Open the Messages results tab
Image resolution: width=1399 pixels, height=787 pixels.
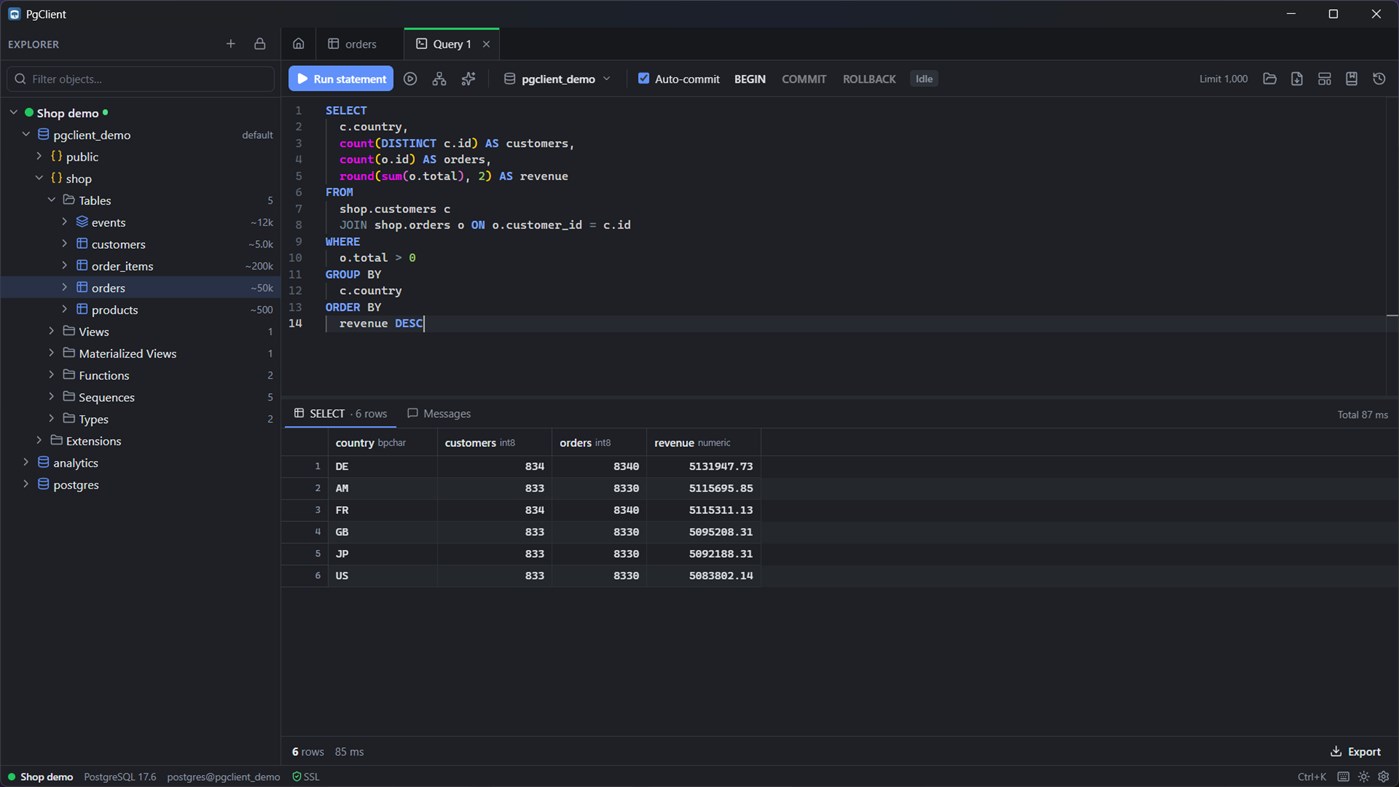click(x=439, y=414)
